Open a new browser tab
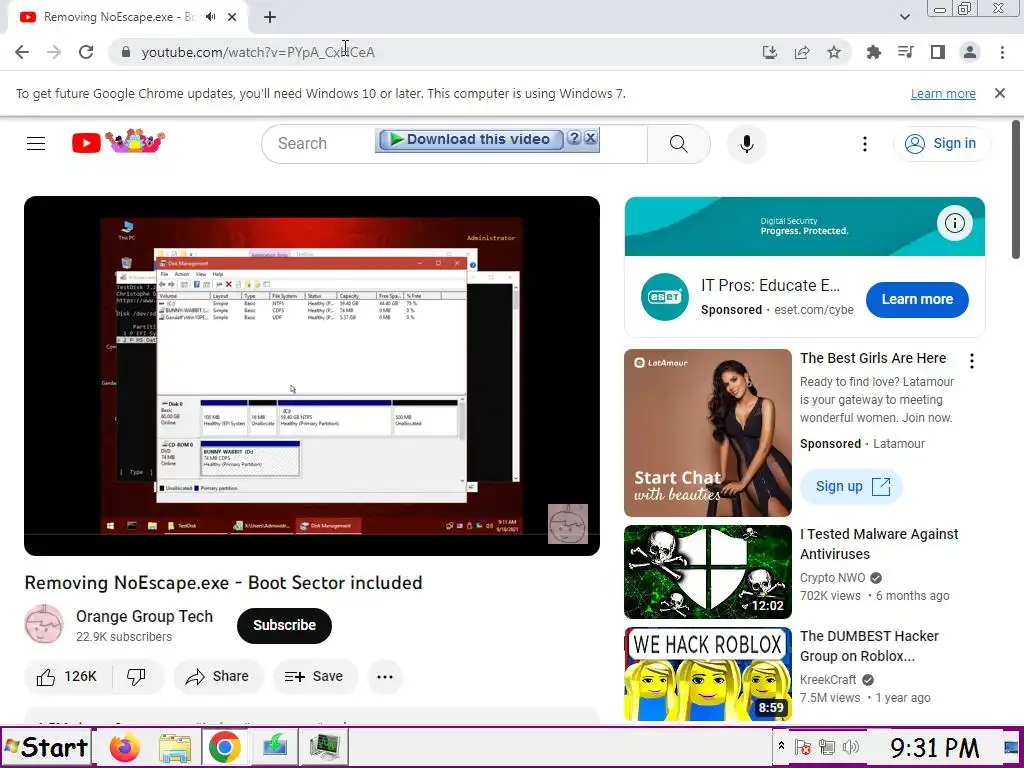 click(270, 17)
